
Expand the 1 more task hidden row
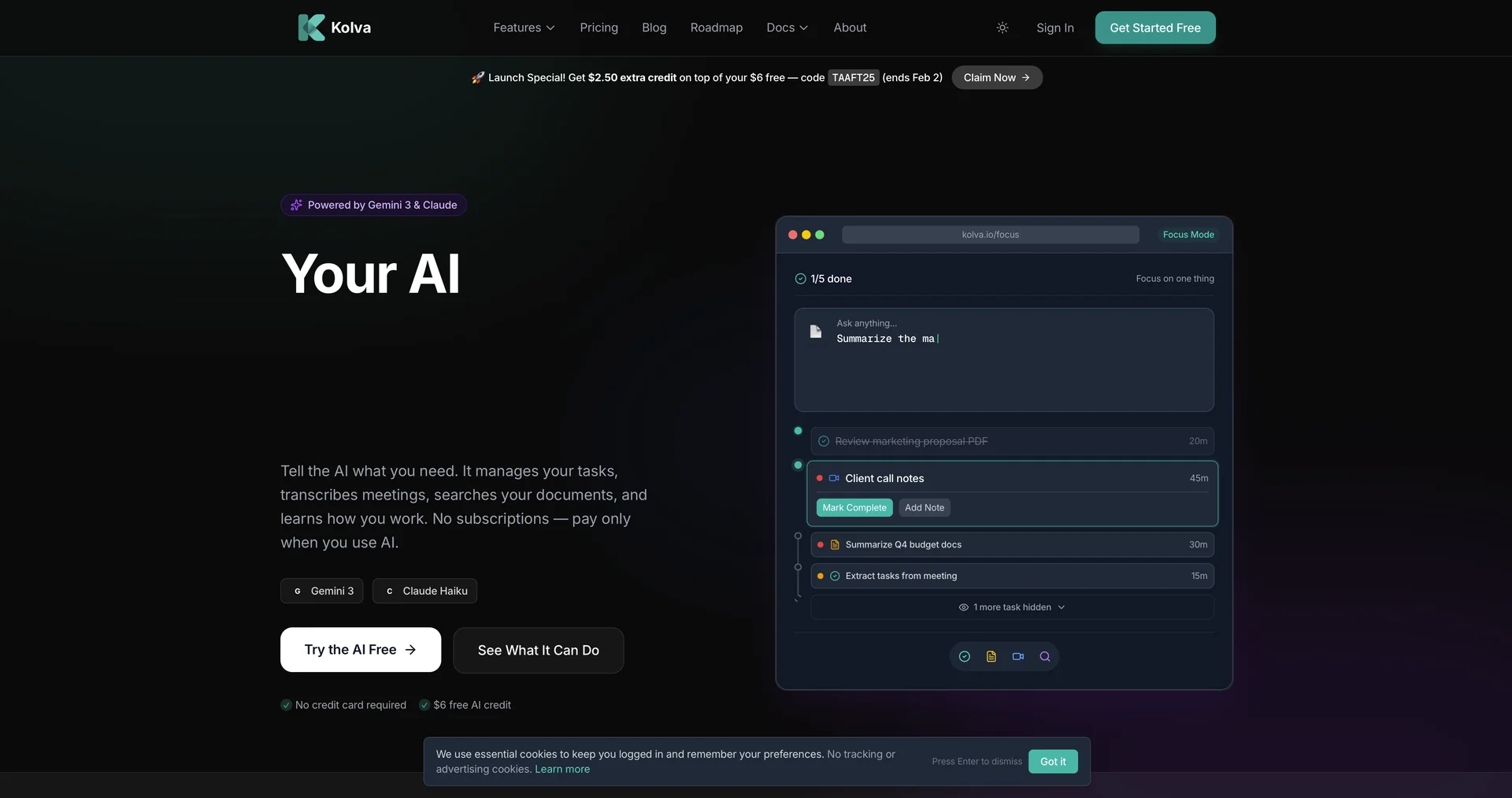pyautogui.click(x=1011, y=607)
